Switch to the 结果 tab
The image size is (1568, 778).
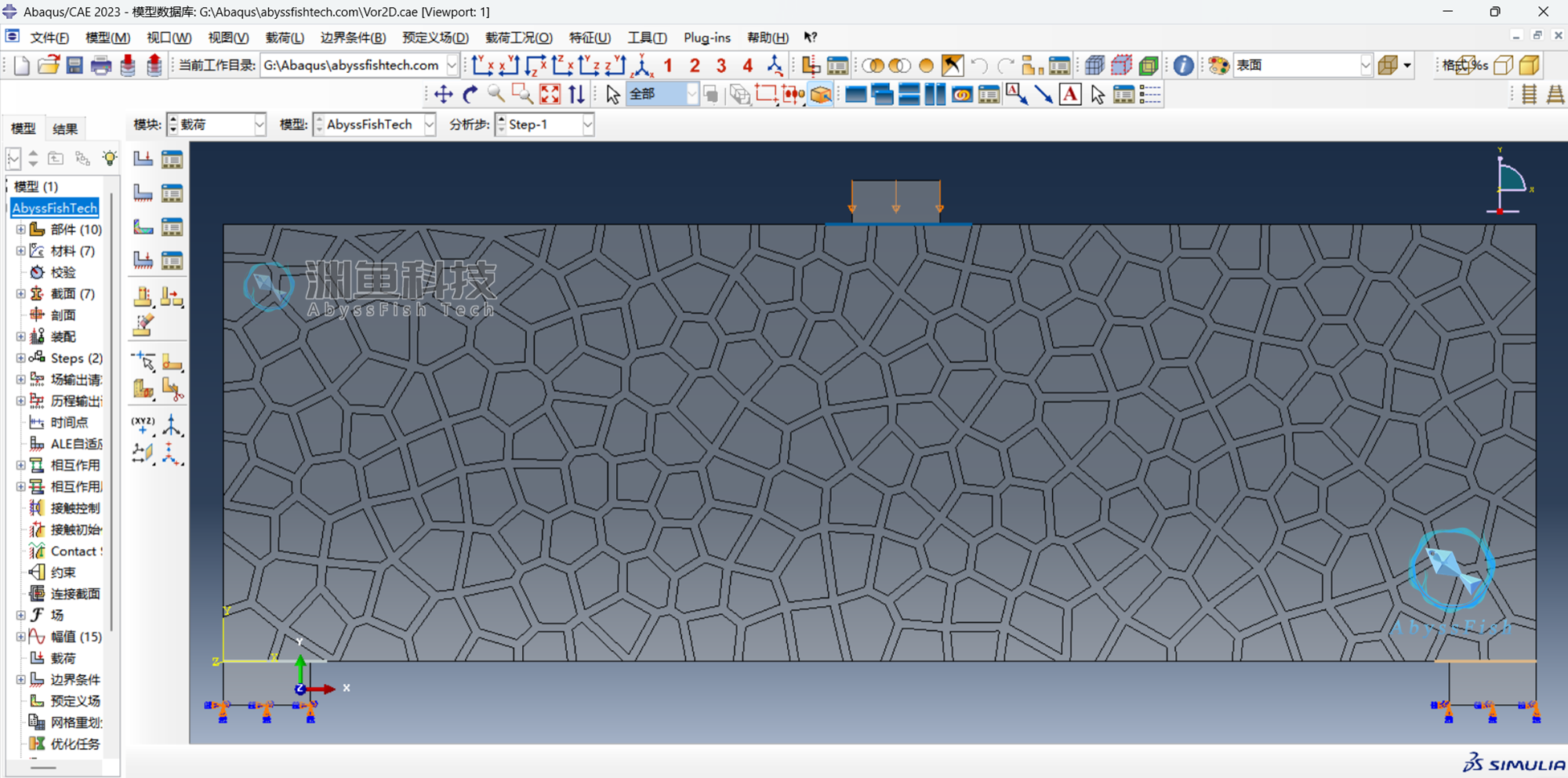[x=65, y=129]
